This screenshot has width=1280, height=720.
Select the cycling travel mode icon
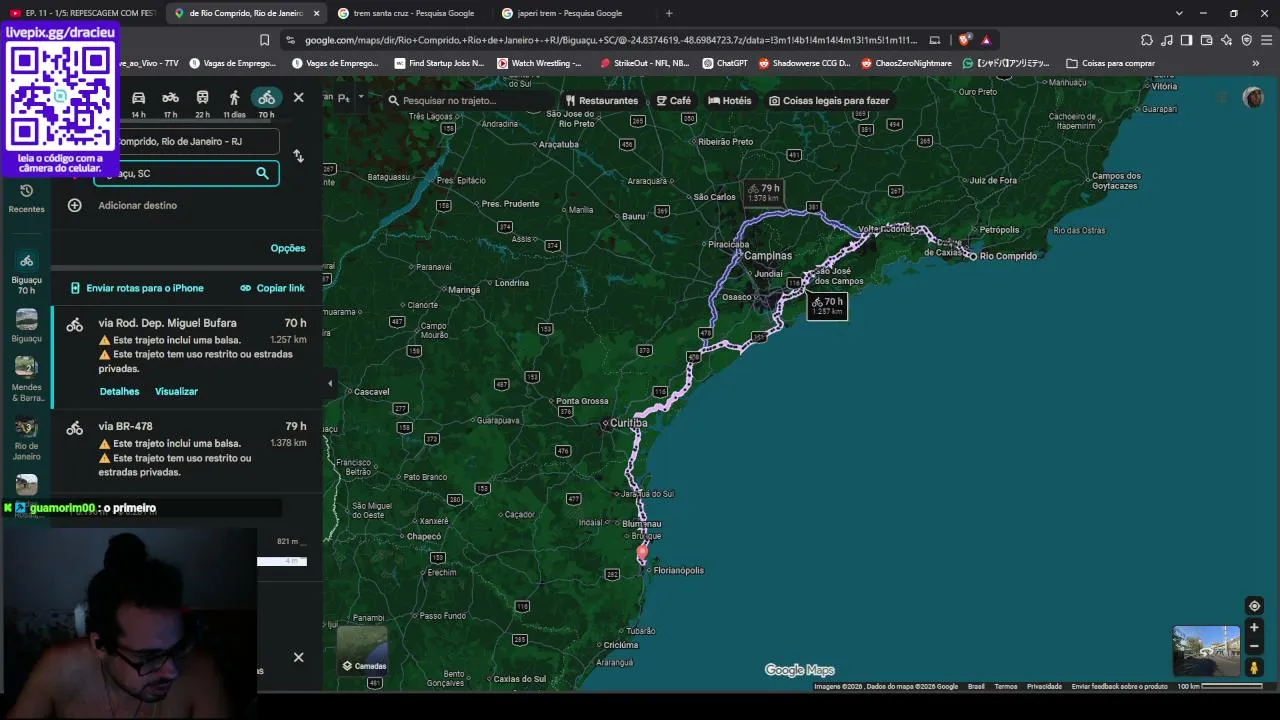pos(266,98)
